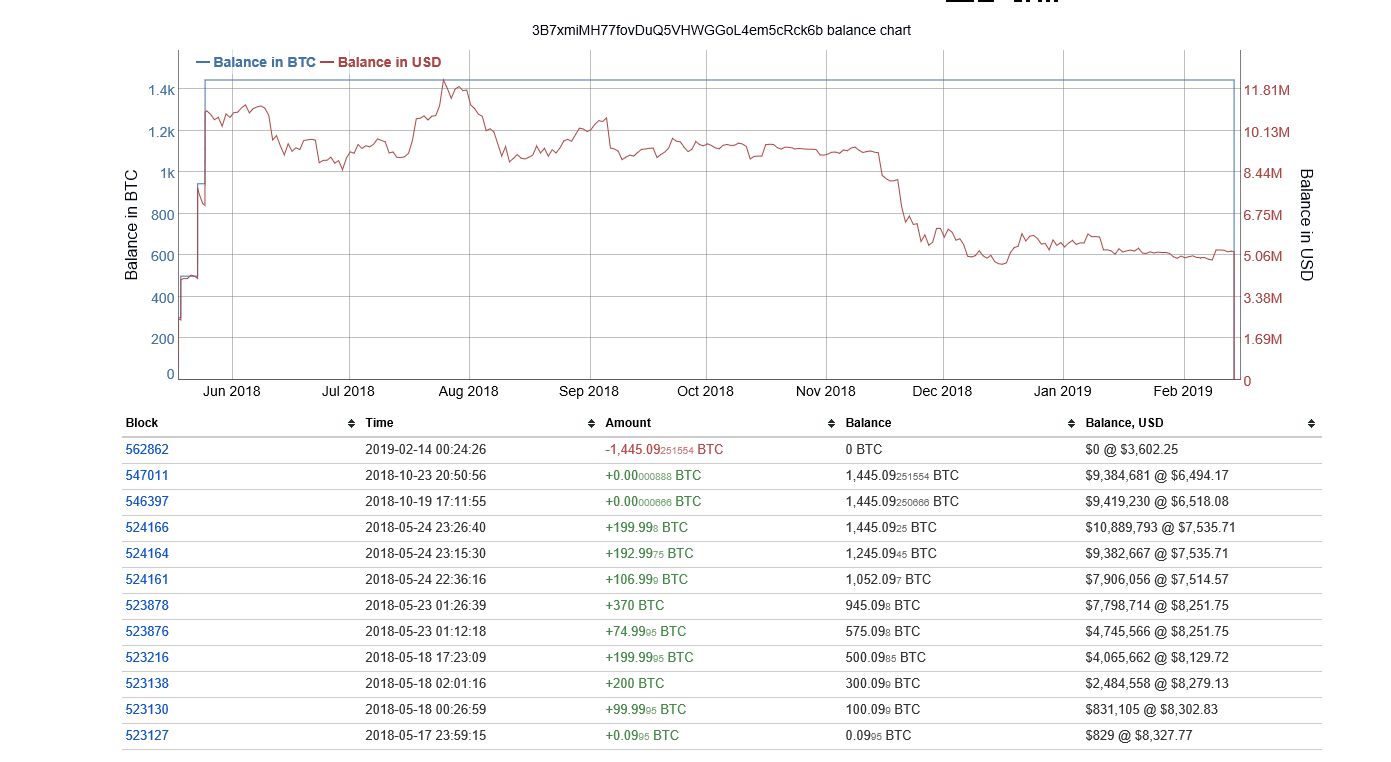Click the time 2018-05-23 01:12:18

(x=426, y=632)
